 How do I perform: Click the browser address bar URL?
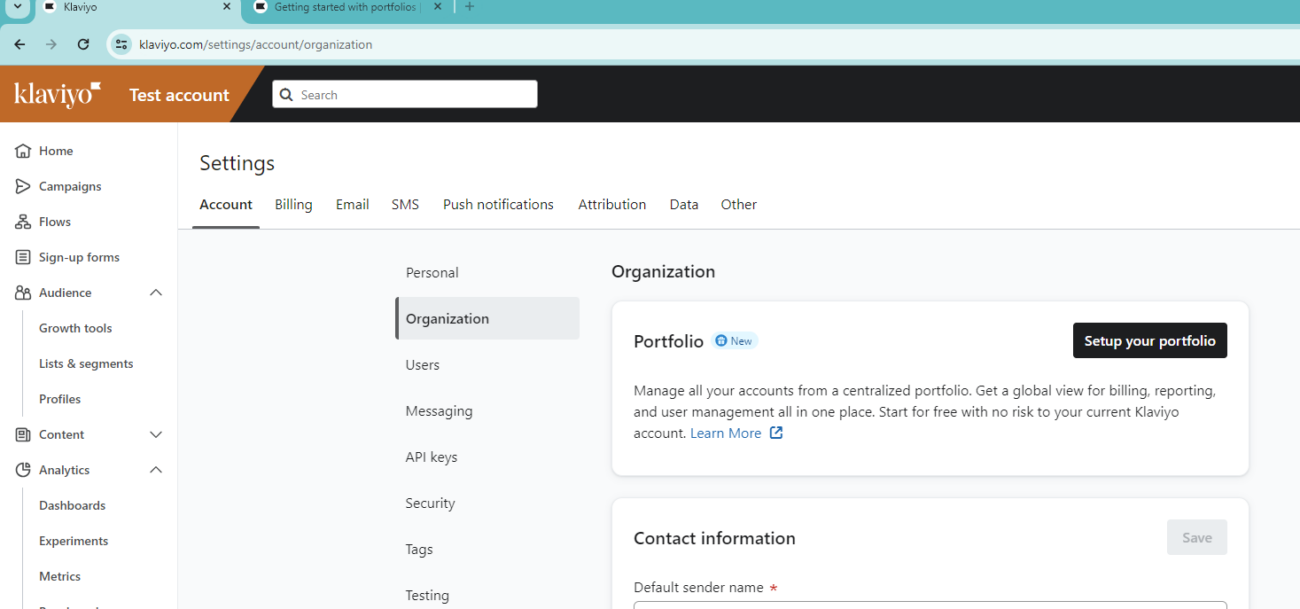tap(256, 45)
